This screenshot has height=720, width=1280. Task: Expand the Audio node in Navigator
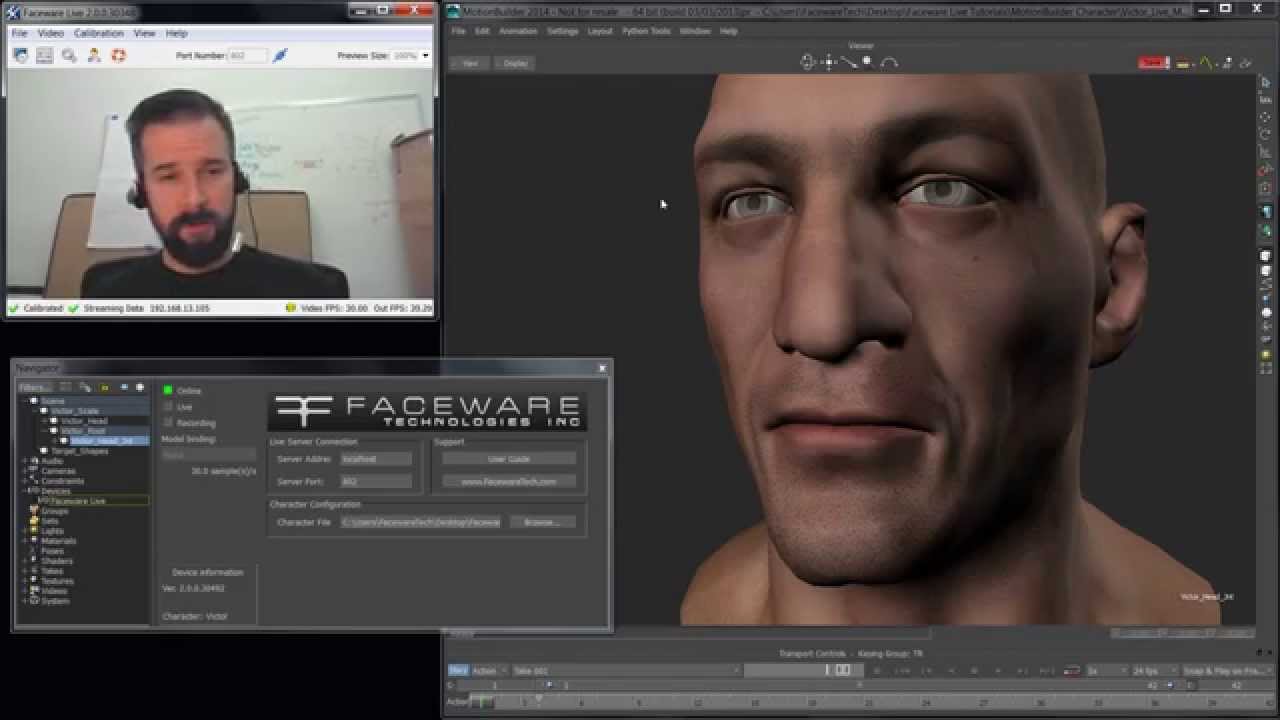[x=25, y=461]
